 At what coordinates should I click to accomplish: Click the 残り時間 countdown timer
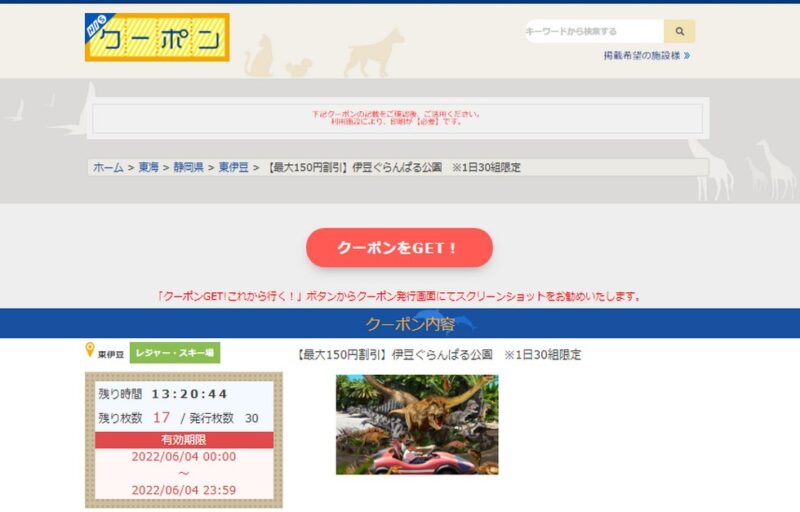coord(189,394)
